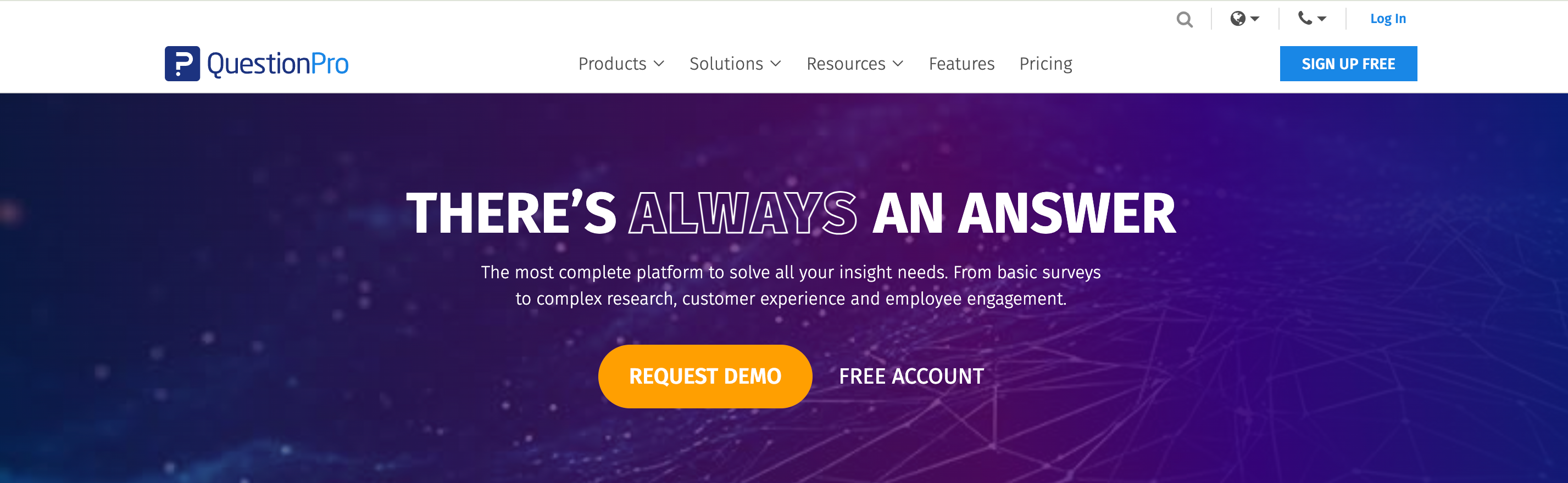Expand arrow beside the phone icon
The image size is (1568, 483).
coord(1321,19)
